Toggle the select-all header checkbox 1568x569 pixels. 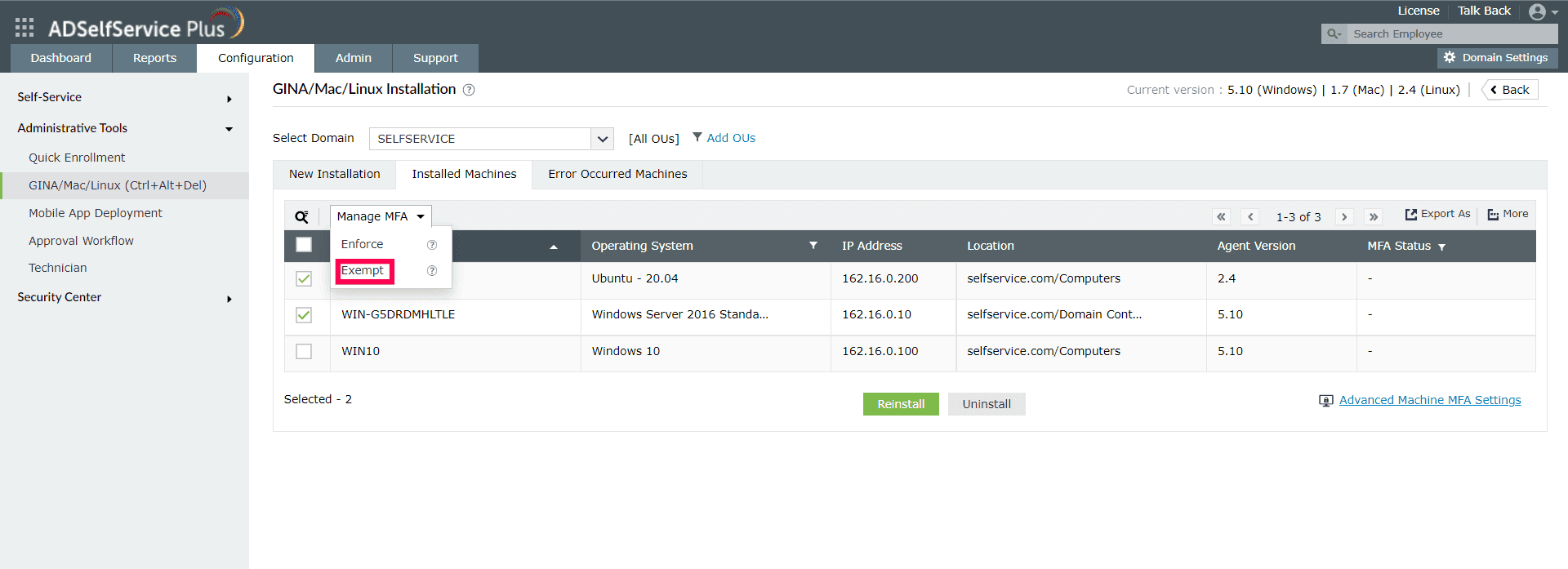[304, 244]
